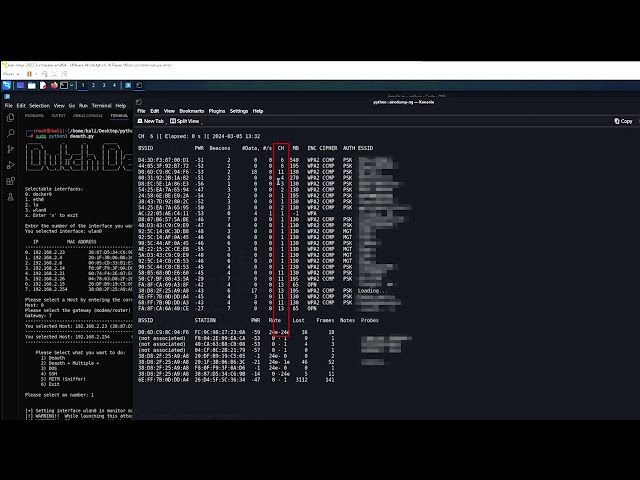Open VS Code File menu

(9, 106)
